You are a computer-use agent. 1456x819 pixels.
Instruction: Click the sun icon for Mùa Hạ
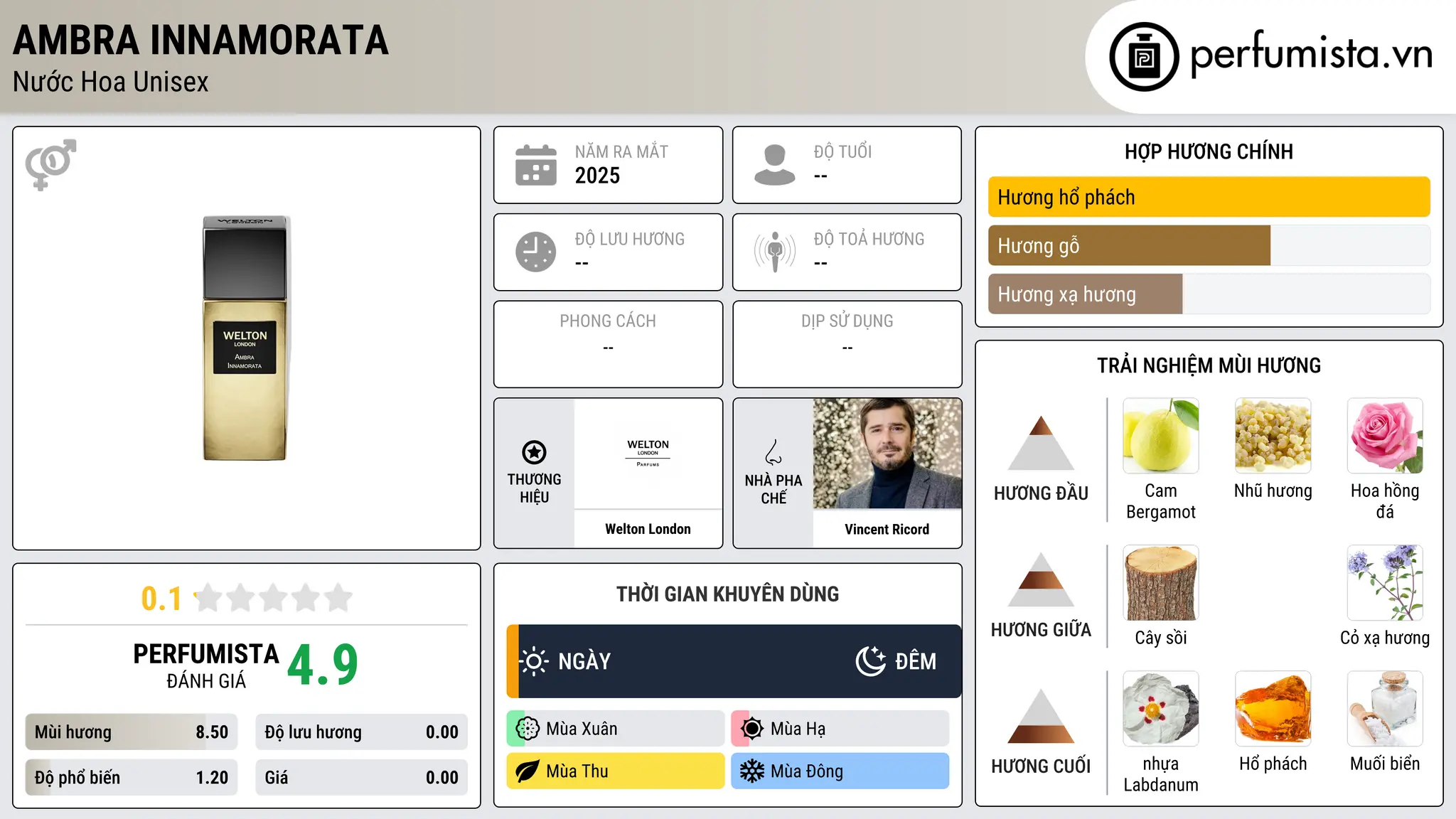tap(752, 729)
